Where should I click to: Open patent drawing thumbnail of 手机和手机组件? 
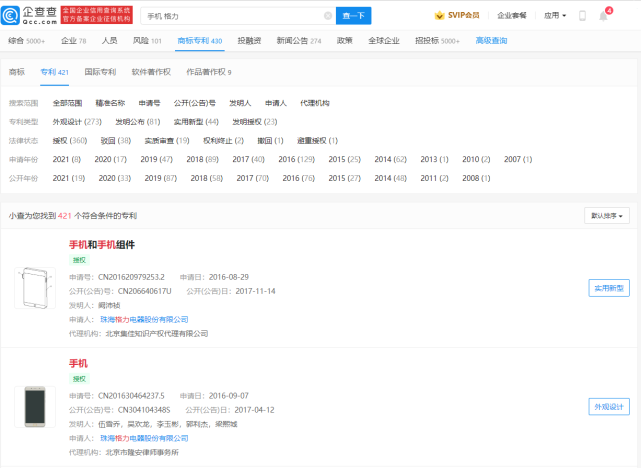(x=35, y=288)
